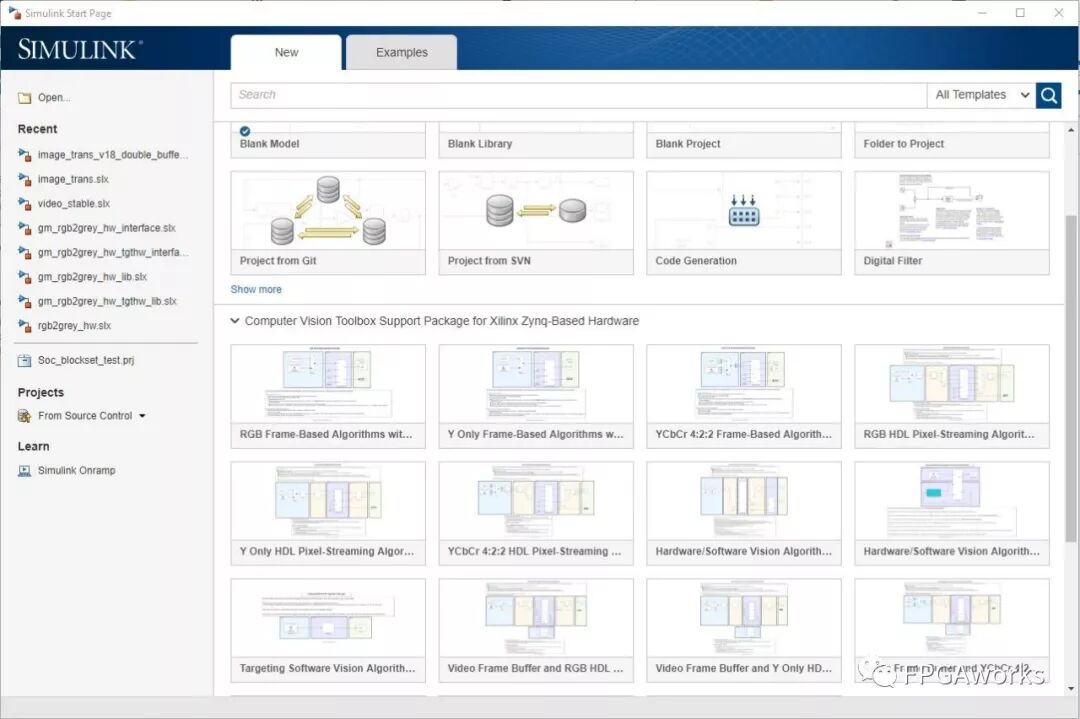Expand the From Source Control dropdown arrow
The image size is (1080, 719).
(x=142, y=416)
